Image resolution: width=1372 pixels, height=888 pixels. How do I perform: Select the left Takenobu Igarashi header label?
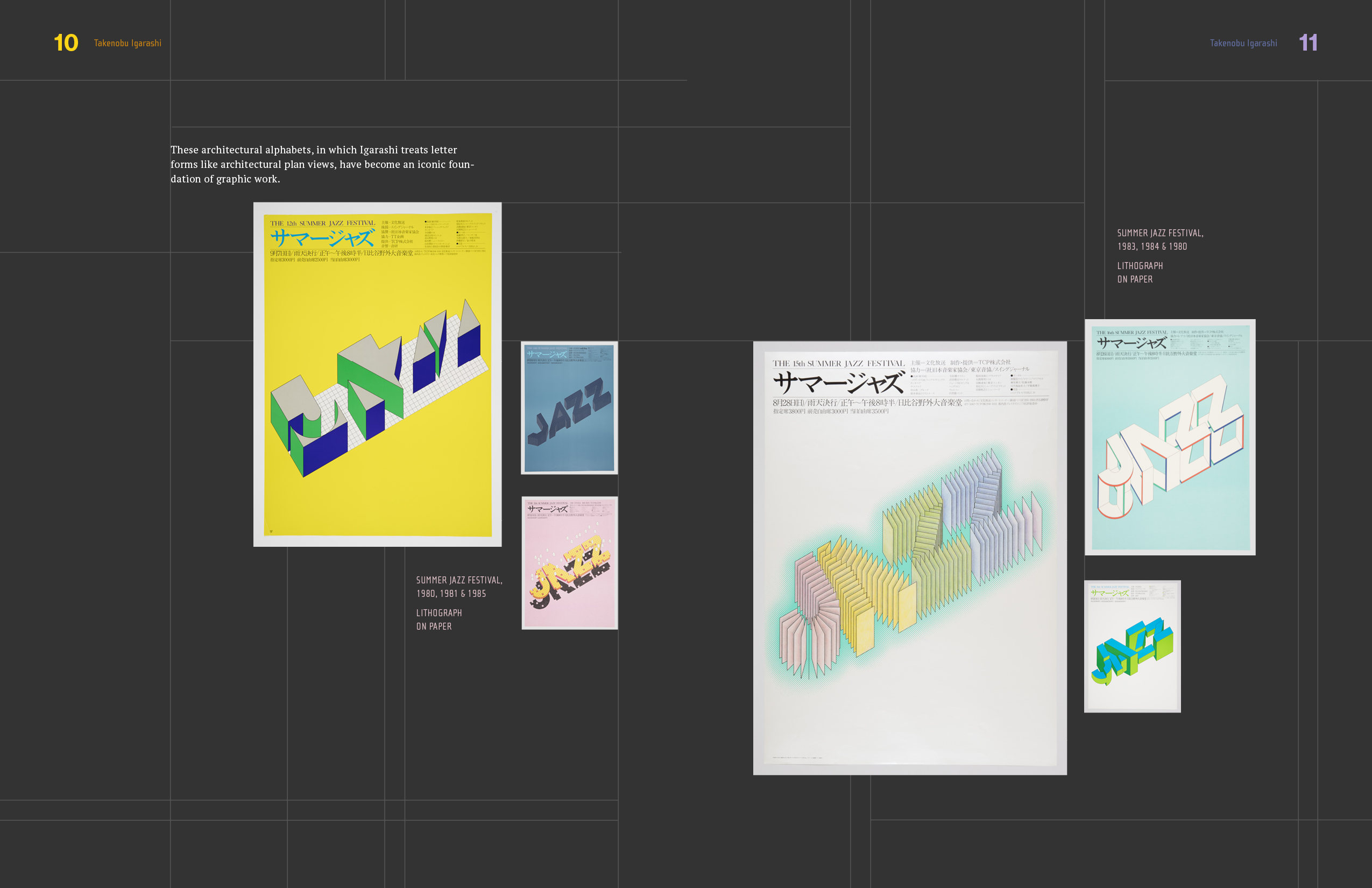(x=128, y=43)
